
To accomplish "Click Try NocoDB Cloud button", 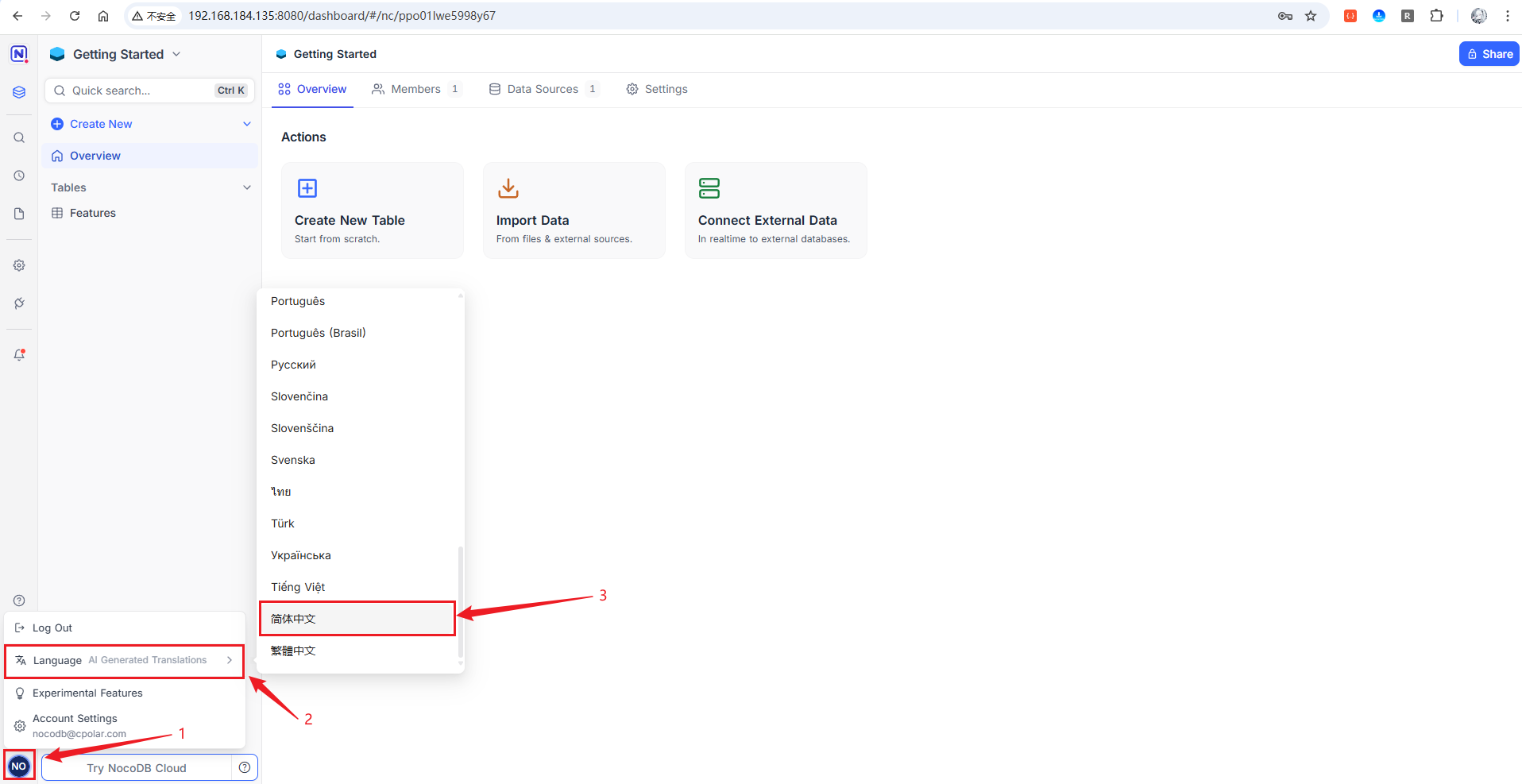I will tap(137, 768).
